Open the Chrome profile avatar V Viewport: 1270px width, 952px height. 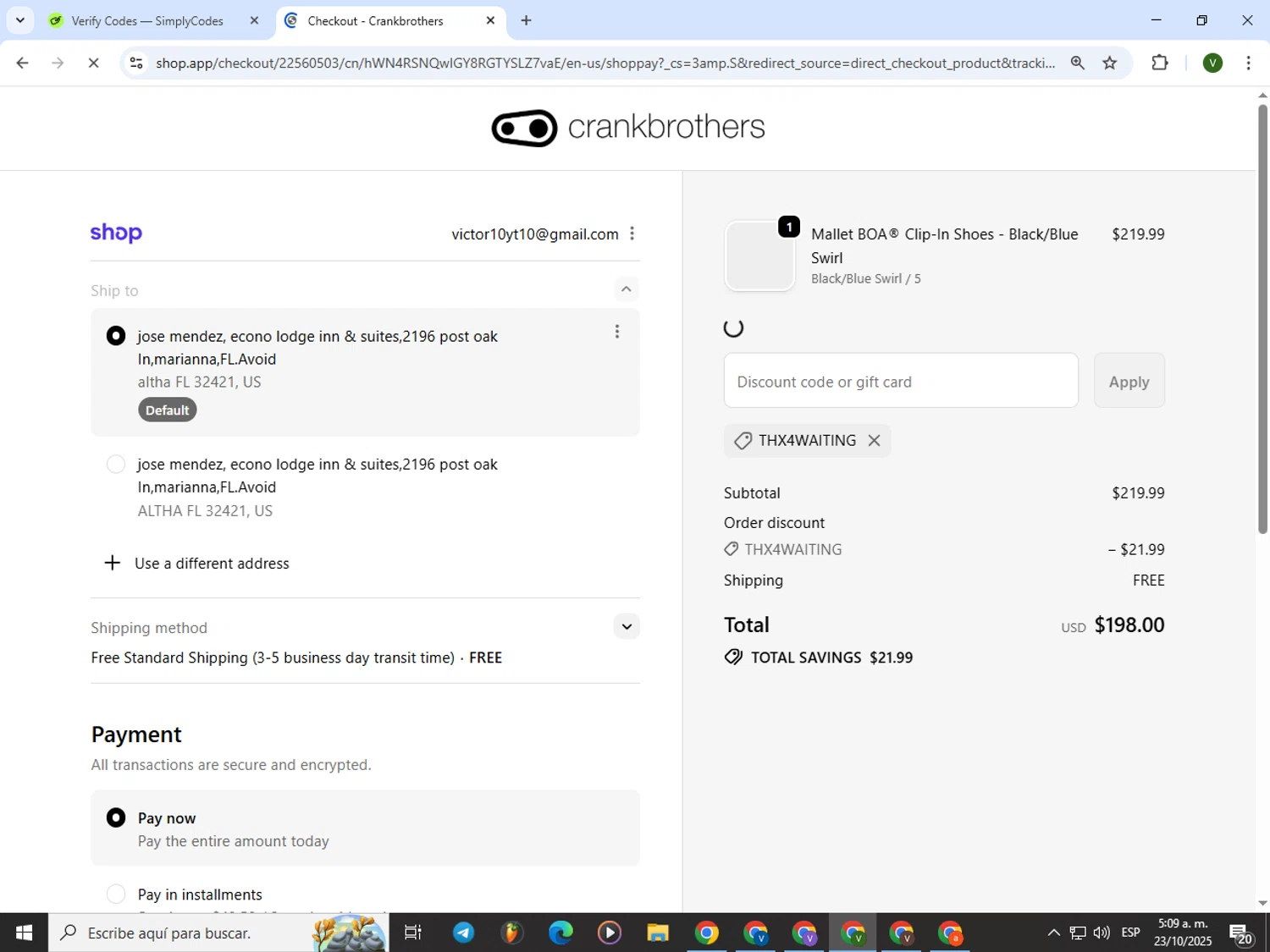pos(1212,63)
